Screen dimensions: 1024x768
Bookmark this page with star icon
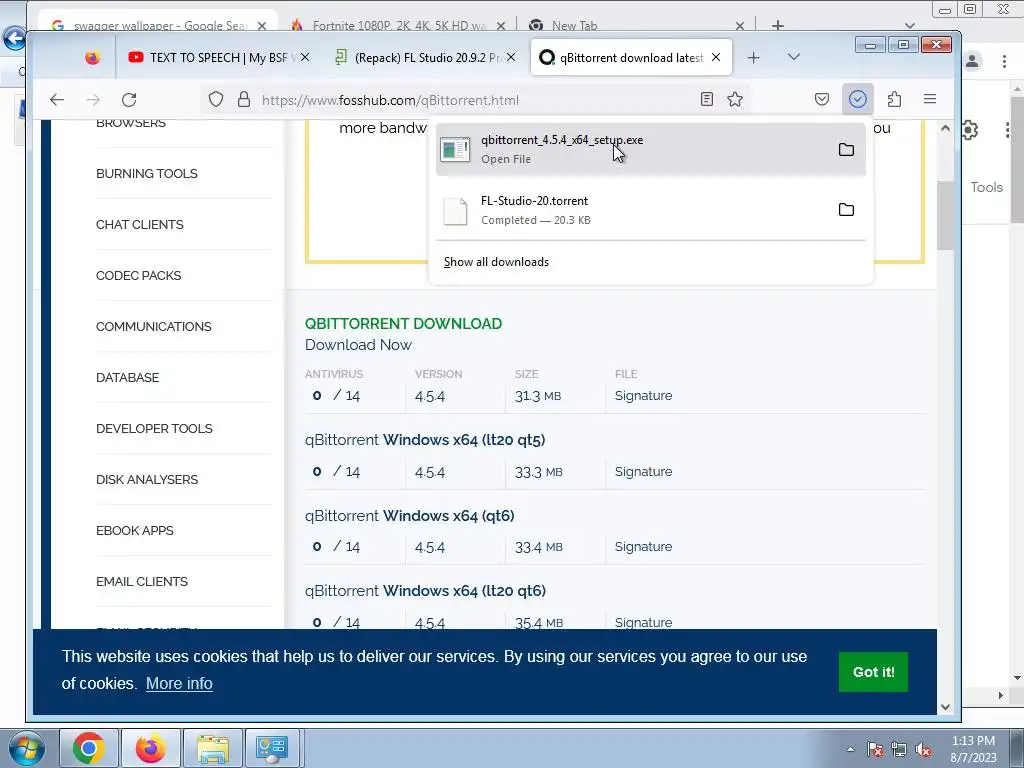(x=735, y=99)
